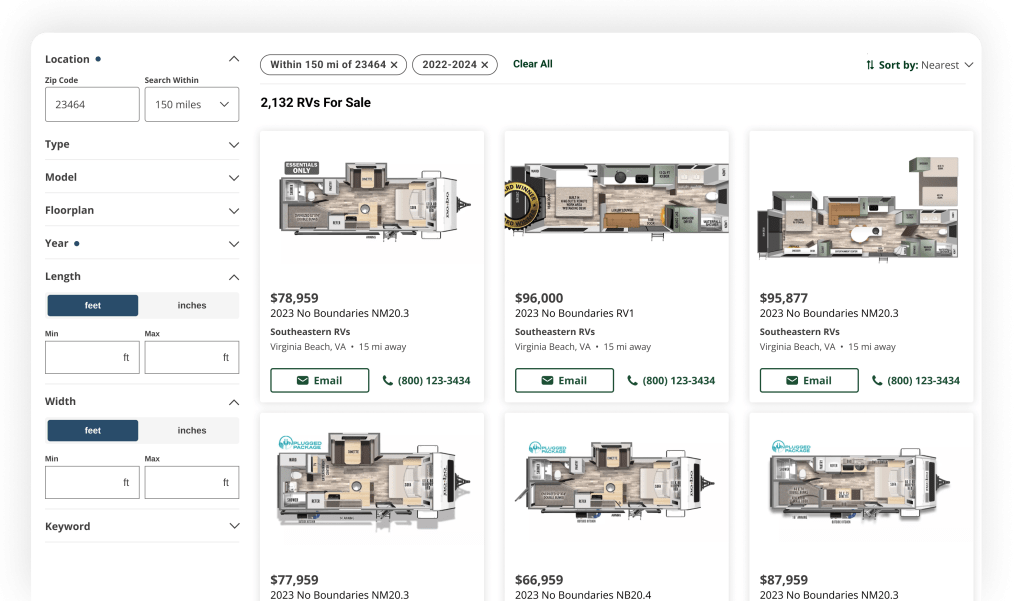
Task: Remove the 'Within 150 mi of 23464' filter chip
Action: 394,65
